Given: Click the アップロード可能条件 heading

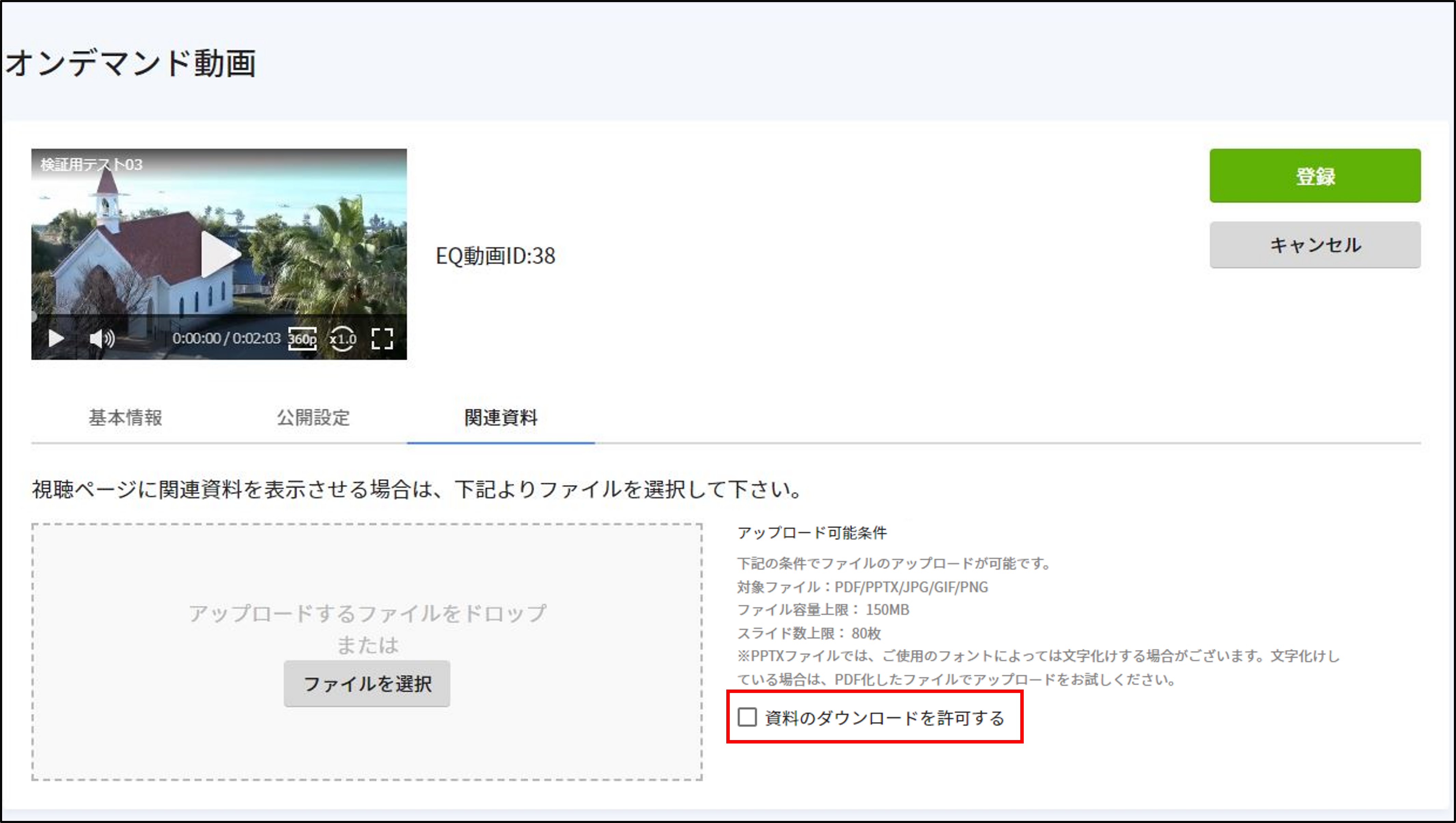Looking at the screenshot, I should pyautogui.click(x=812, y=533).
